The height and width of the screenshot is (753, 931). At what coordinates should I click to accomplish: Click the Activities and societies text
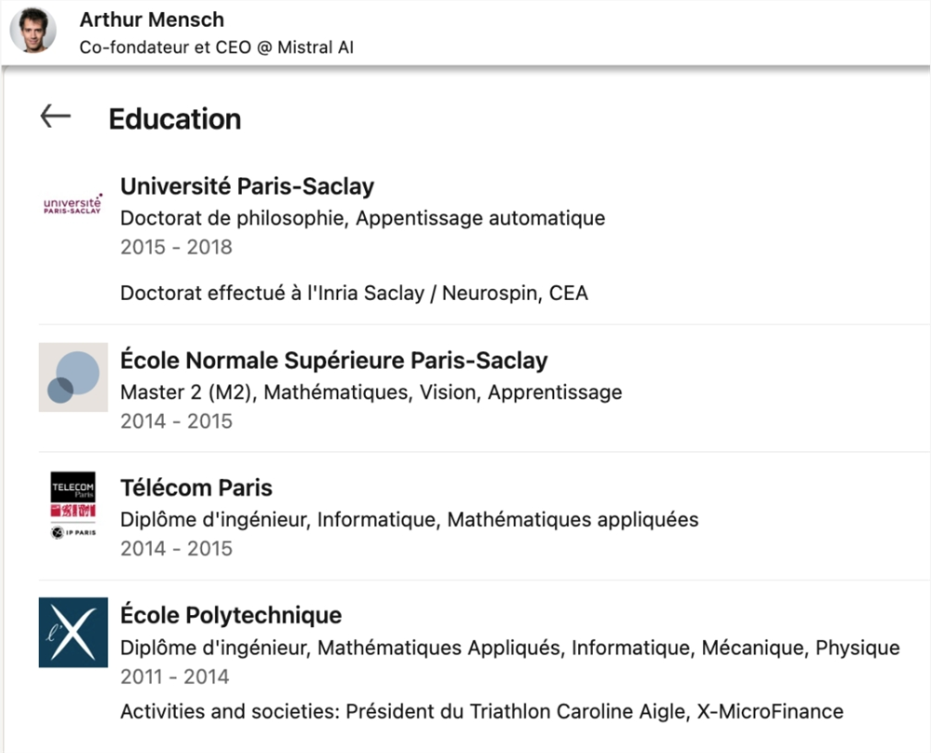pos(481,712)
